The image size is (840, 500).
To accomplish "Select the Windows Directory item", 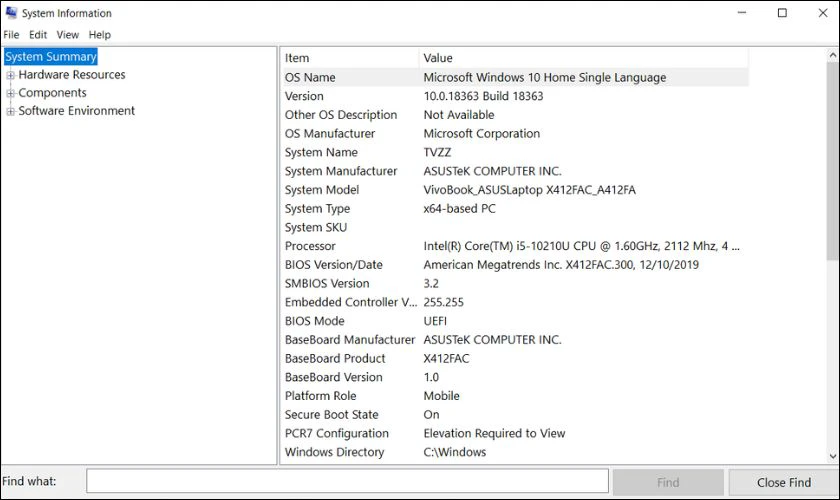I will [334, 452].
